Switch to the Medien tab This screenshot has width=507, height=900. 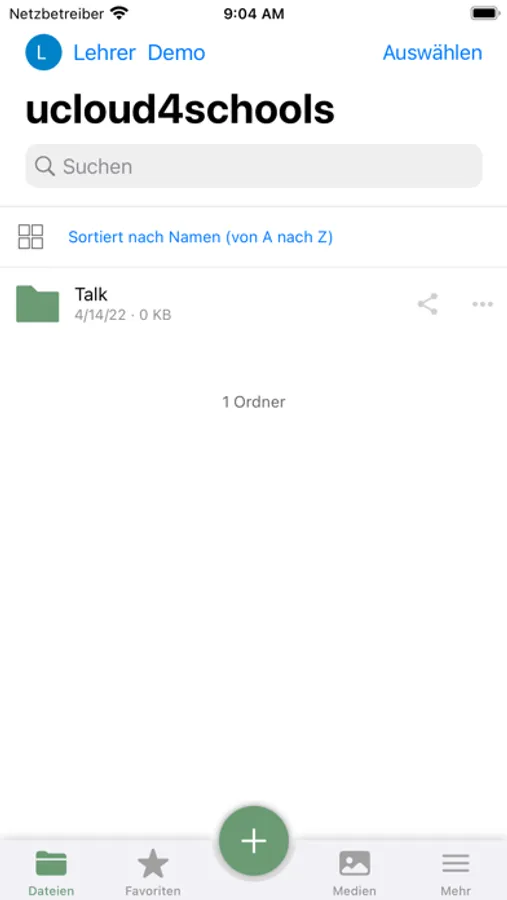pyautogui.click(x=354, y=873)
